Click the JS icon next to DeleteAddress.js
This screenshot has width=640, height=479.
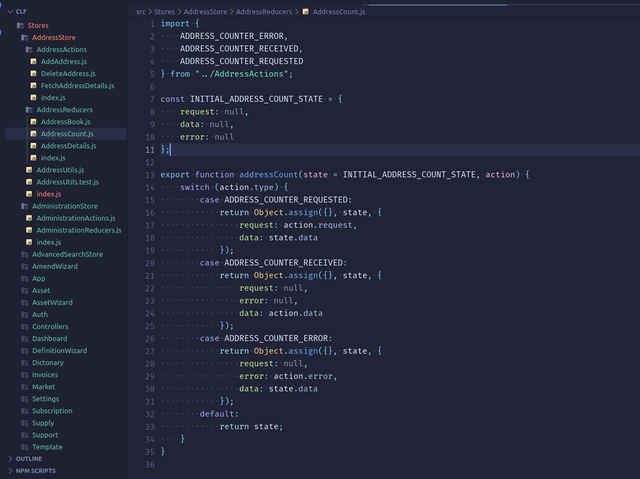[34, 74]
